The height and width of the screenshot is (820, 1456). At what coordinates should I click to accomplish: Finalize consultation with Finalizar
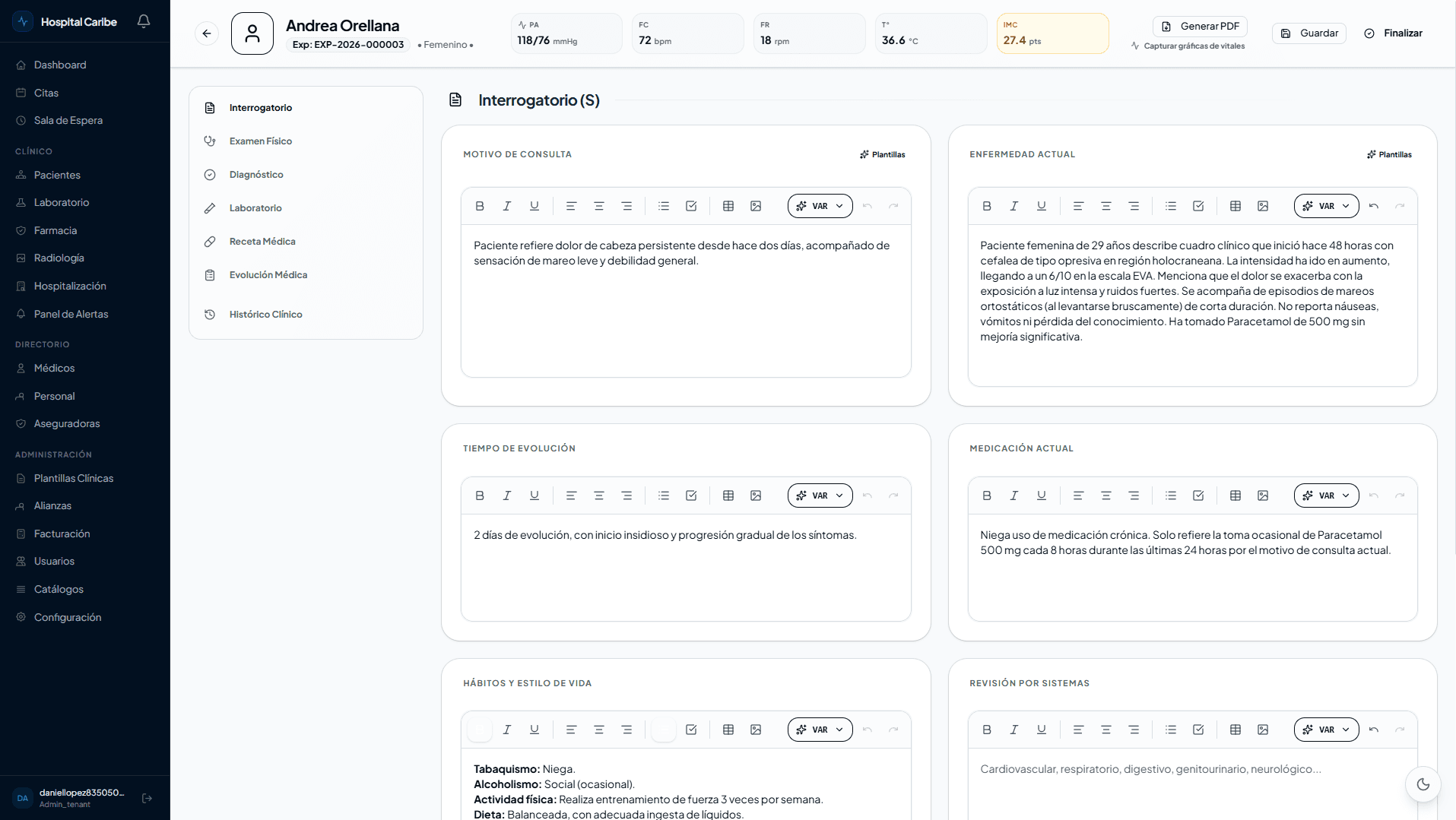point(1394,33)
